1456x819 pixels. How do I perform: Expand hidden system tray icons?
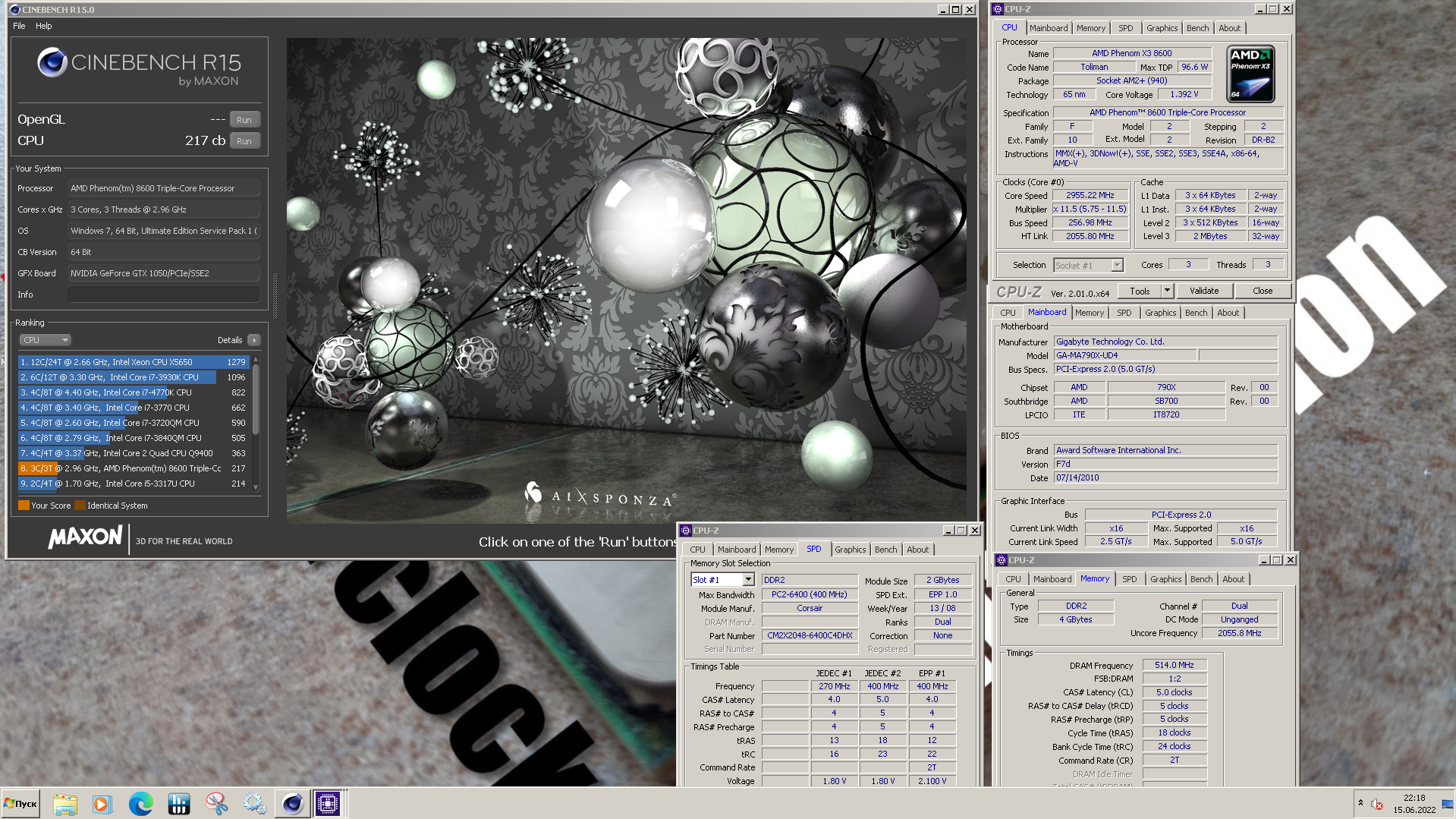(1360, 803)
